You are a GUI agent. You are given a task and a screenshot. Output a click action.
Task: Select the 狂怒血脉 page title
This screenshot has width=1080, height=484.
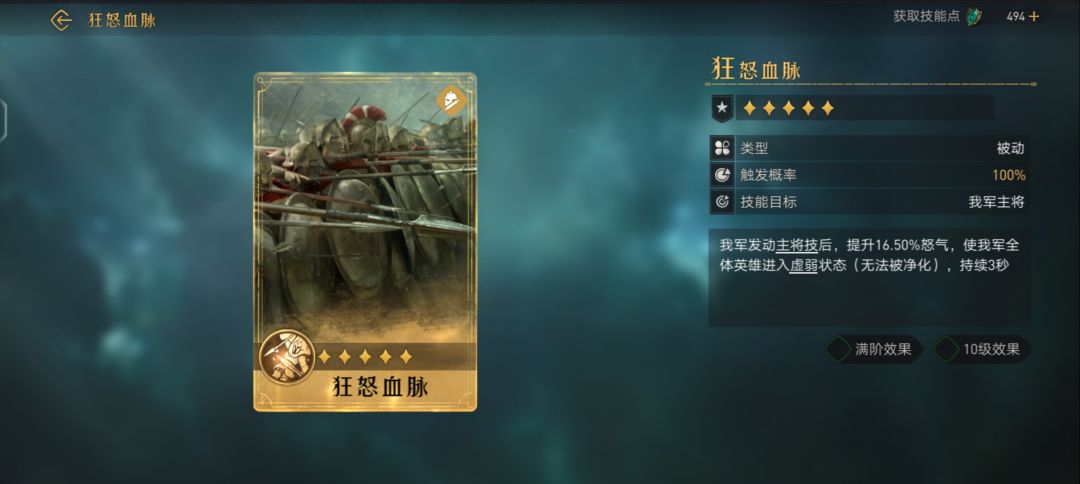[x=122, y=20]
